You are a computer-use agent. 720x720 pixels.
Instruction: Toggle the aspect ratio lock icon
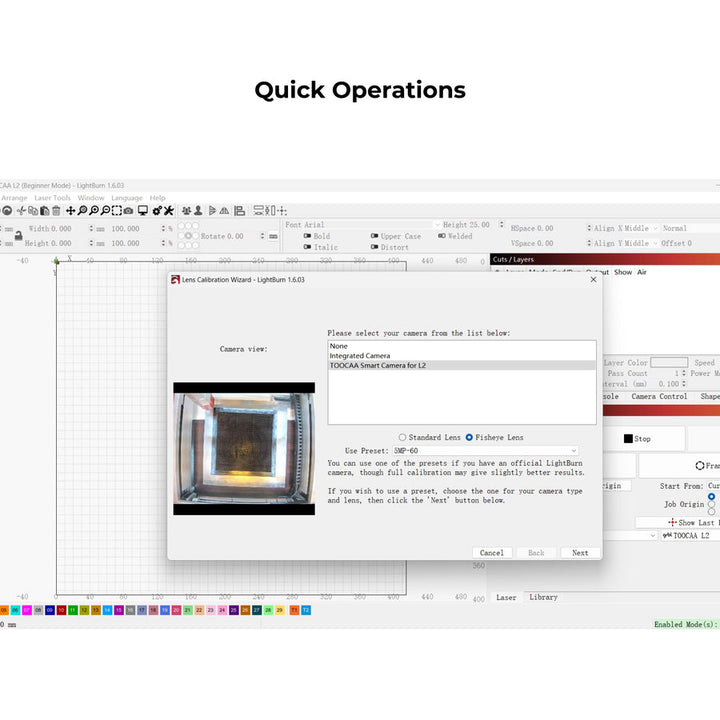(17, 236)
